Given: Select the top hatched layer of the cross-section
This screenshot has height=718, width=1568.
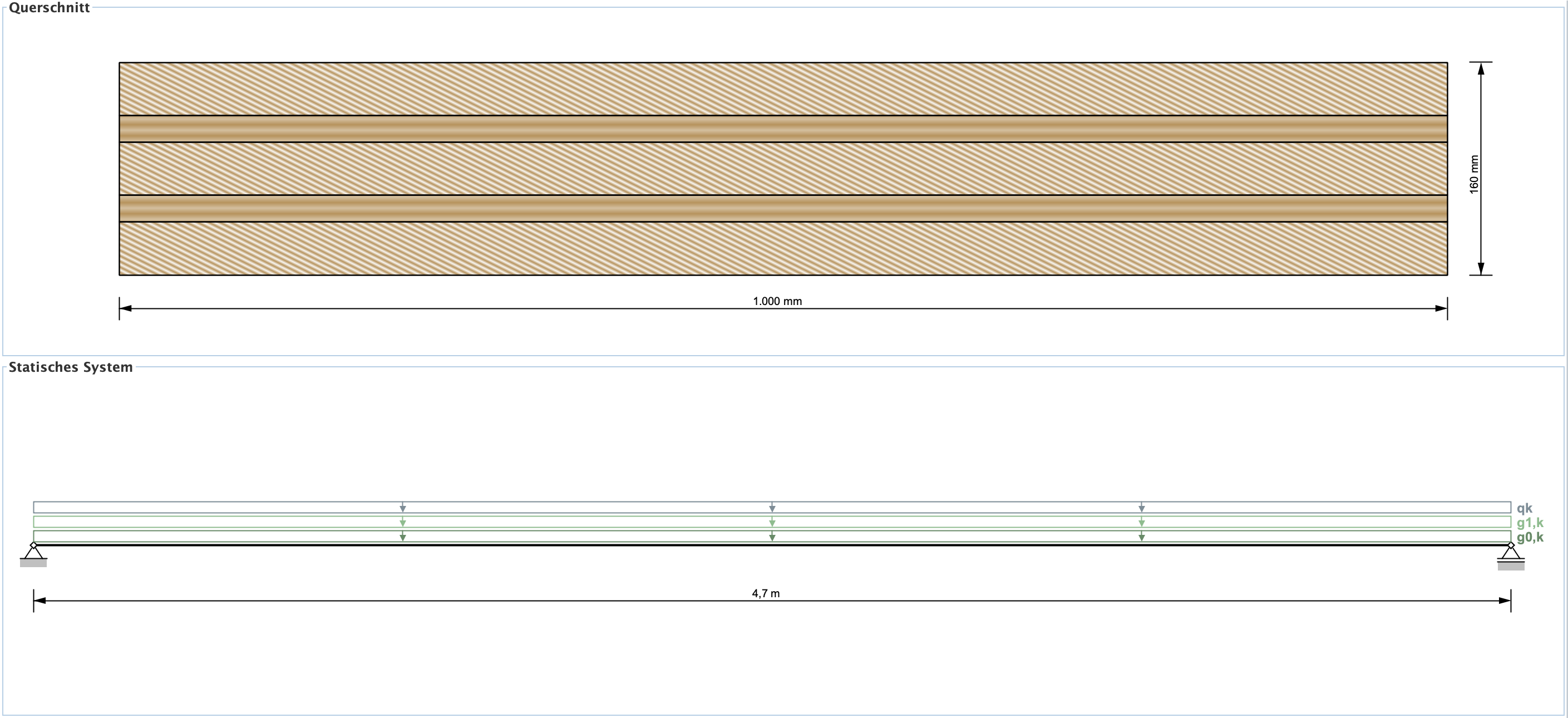Looking at the screenshot, I should (x=783, y=89).
